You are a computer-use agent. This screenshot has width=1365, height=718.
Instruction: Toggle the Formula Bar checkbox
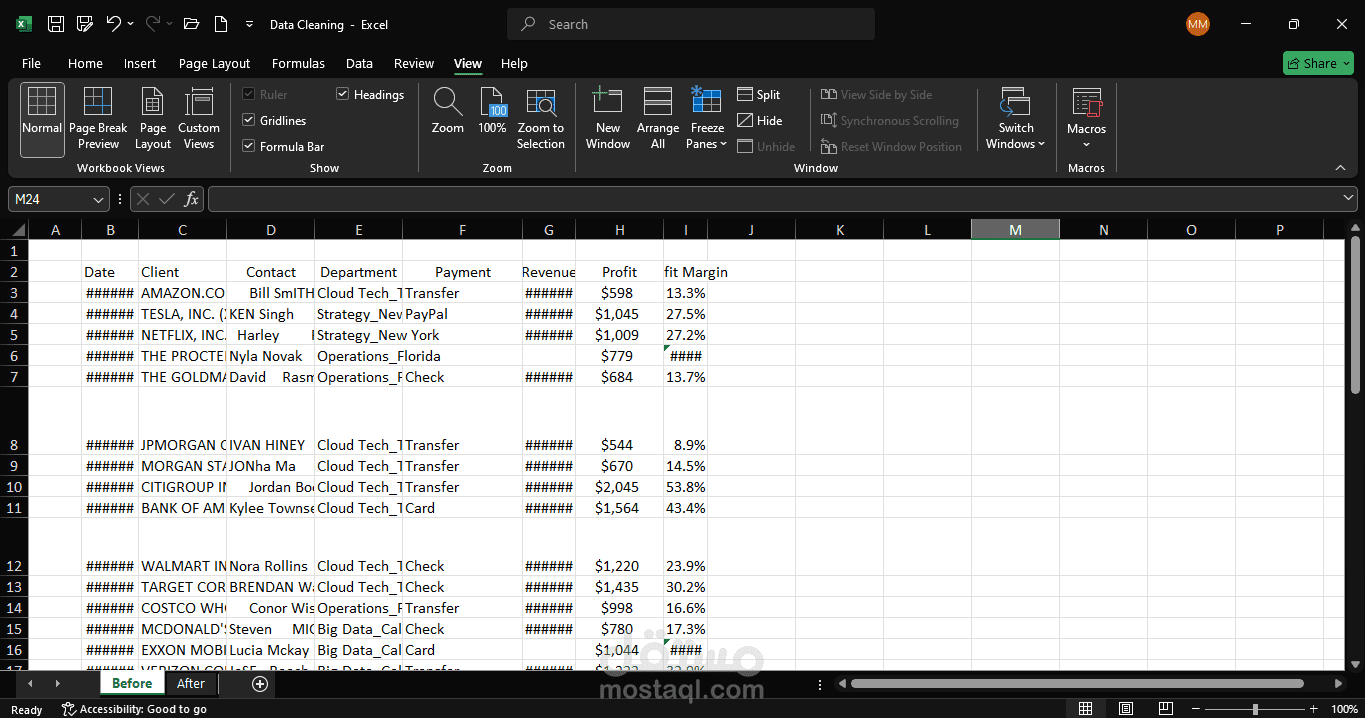click(x=249, y=146)
